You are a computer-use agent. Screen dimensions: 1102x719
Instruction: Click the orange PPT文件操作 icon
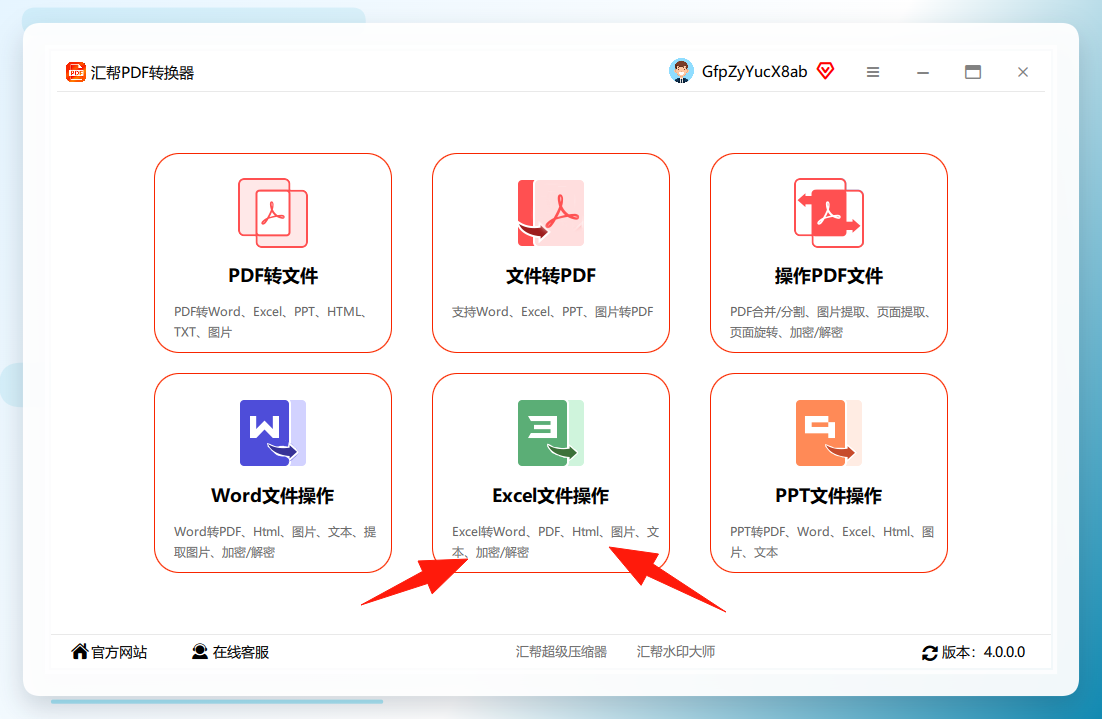829,433
